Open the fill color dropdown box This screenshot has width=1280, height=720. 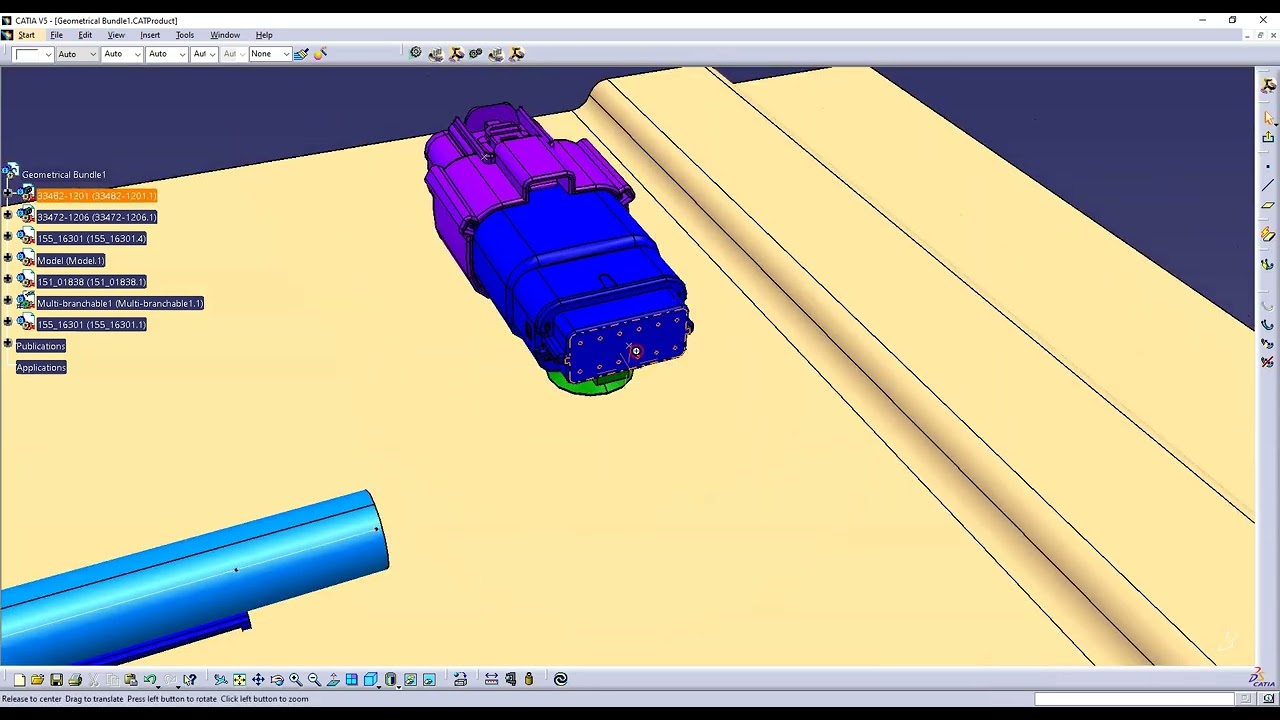[x=33, y=54]
